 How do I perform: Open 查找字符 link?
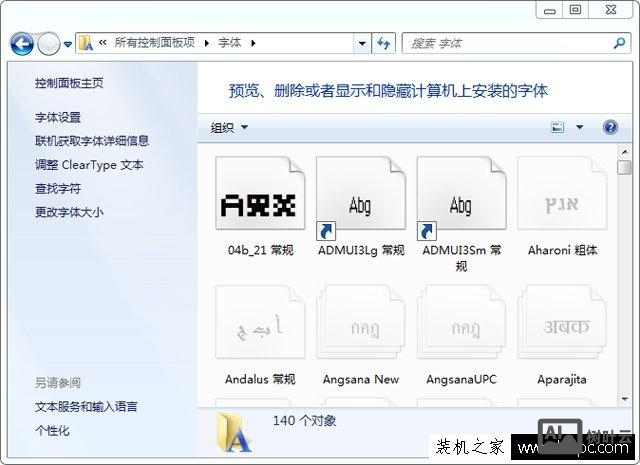[x=58, y=189]
